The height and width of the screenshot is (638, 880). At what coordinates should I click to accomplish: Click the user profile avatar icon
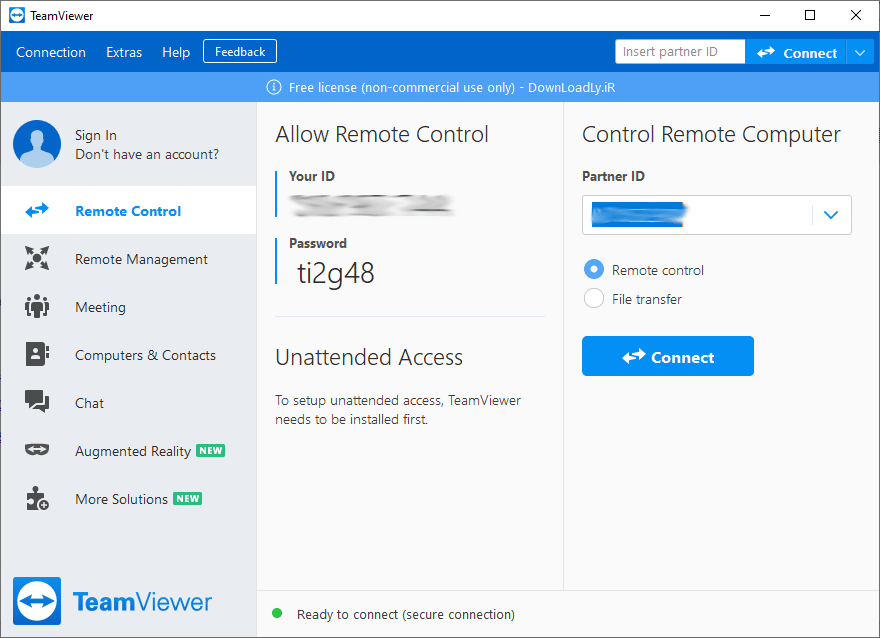click(x=36, y=143)
